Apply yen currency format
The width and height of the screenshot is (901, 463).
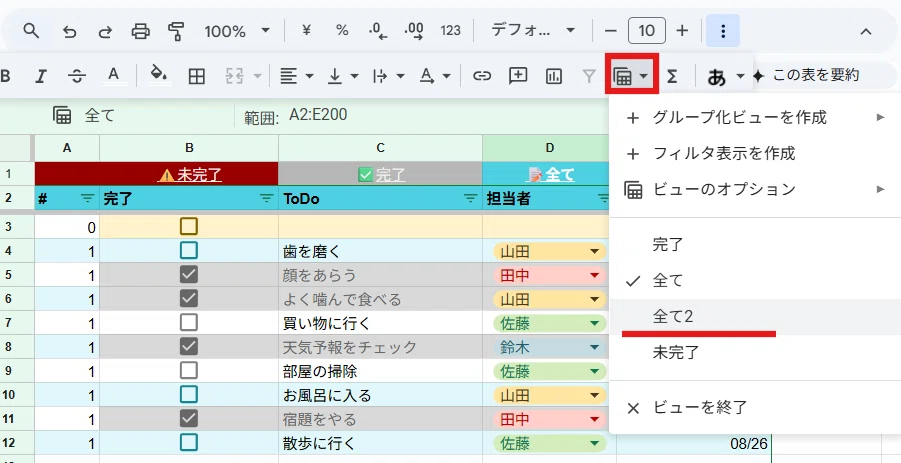click(306, 30)
